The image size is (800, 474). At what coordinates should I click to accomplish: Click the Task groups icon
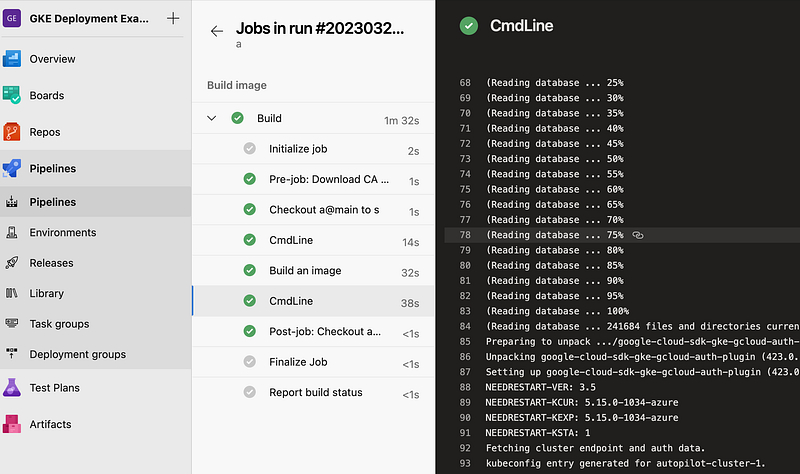pos(12,323)
